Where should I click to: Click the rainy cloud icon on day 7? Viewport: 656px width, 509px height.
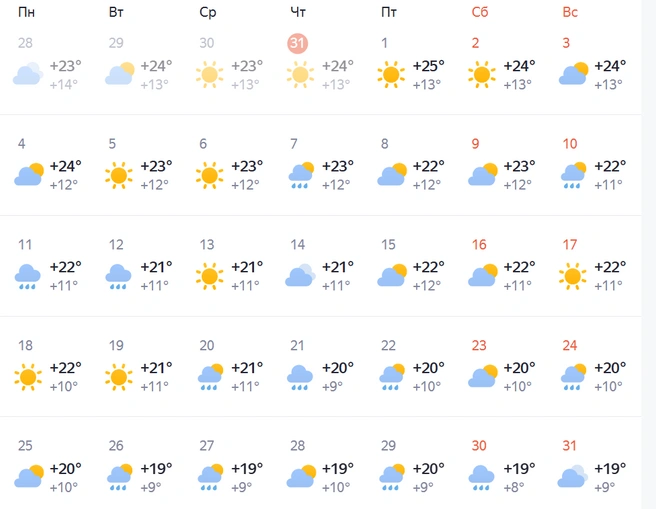[301, 175]
